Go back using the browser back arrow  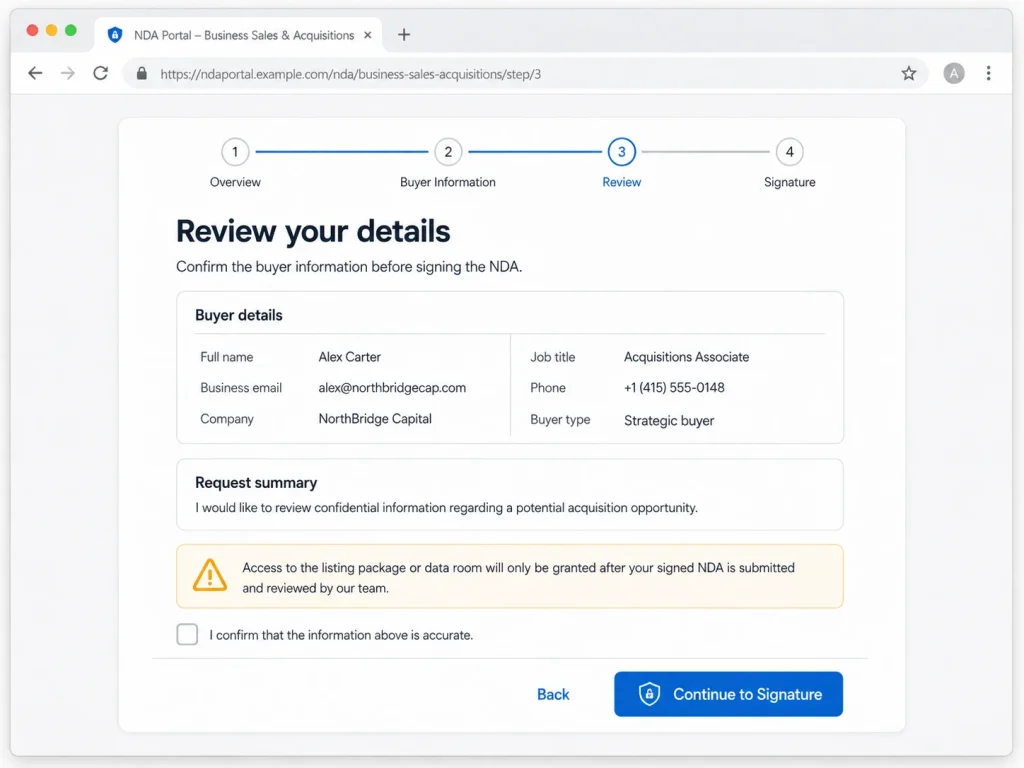click(x=35, y=73)
